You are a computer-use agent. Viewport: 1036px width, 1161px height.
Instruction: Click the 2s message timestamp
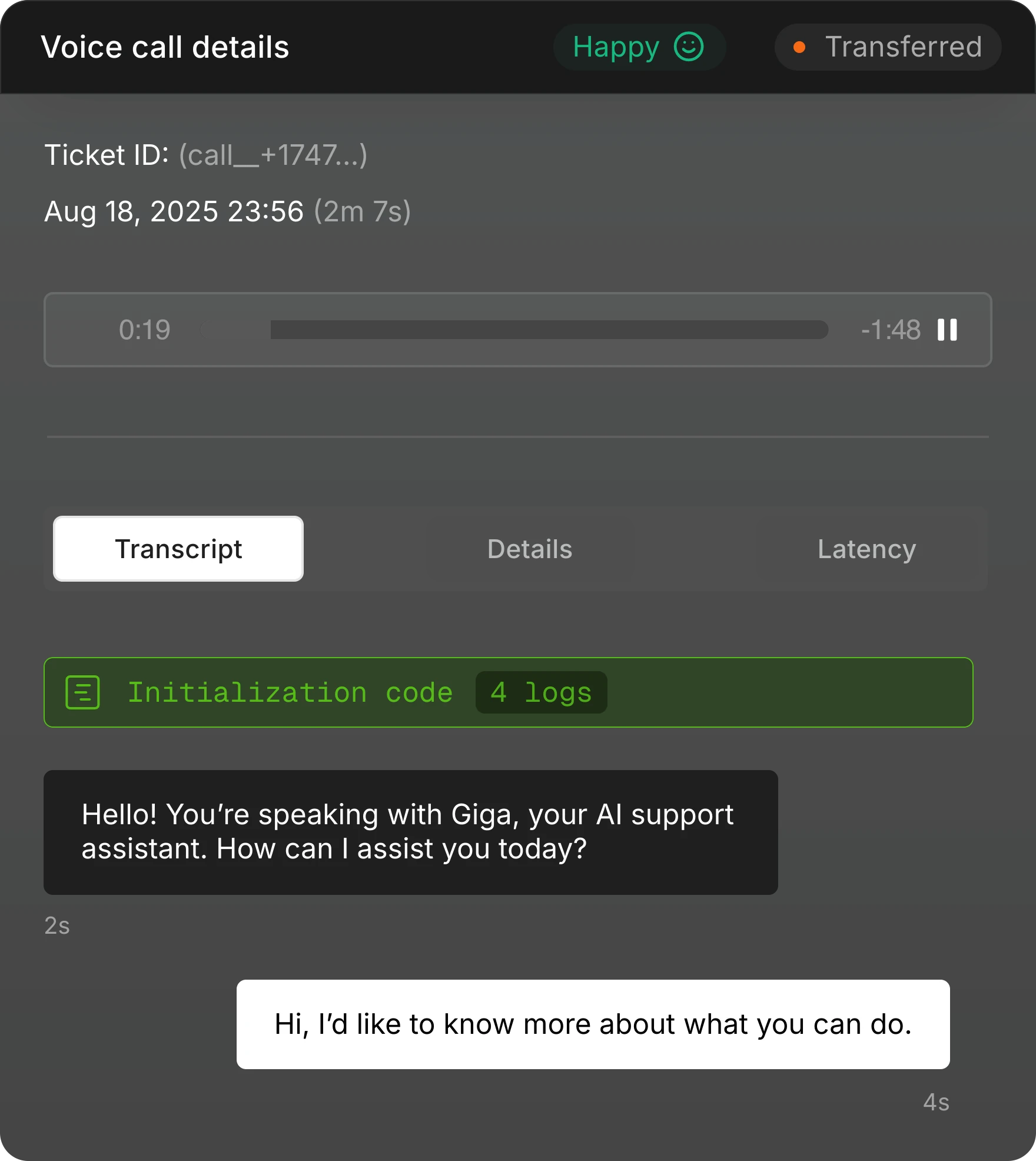[57, 926]
